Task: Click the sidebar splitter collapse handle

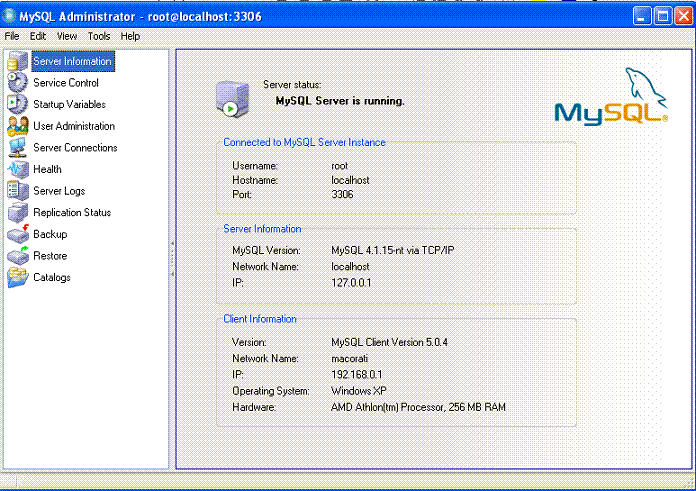Action: click(x=172, y=259)
